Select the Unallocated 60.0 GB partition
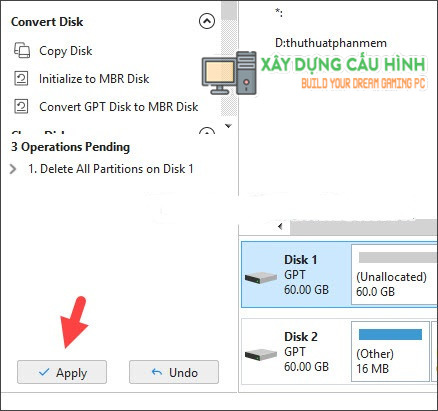This screenshot has width=438, height=411. pyautogui.click(x=394, y=275)
